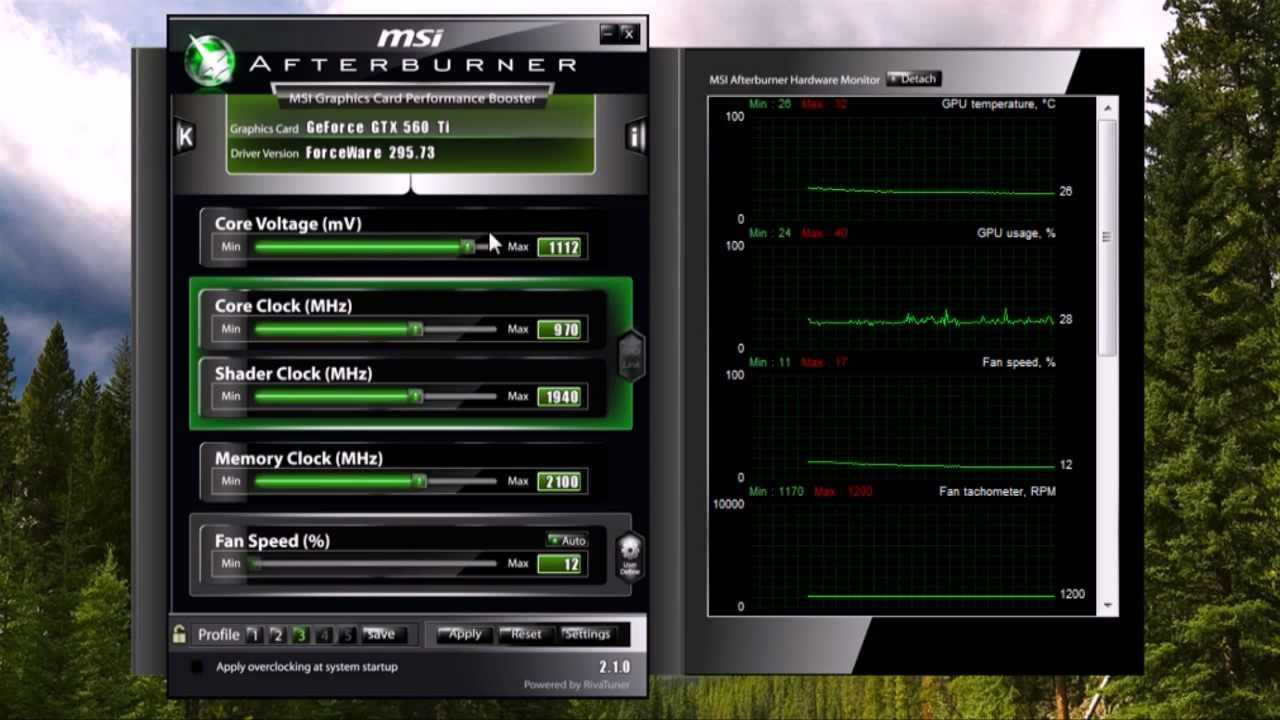Viewport: 1280px width, 720px height.
Task: Click the monitor scrollbar up arrow
Action: click(1107, 105)
